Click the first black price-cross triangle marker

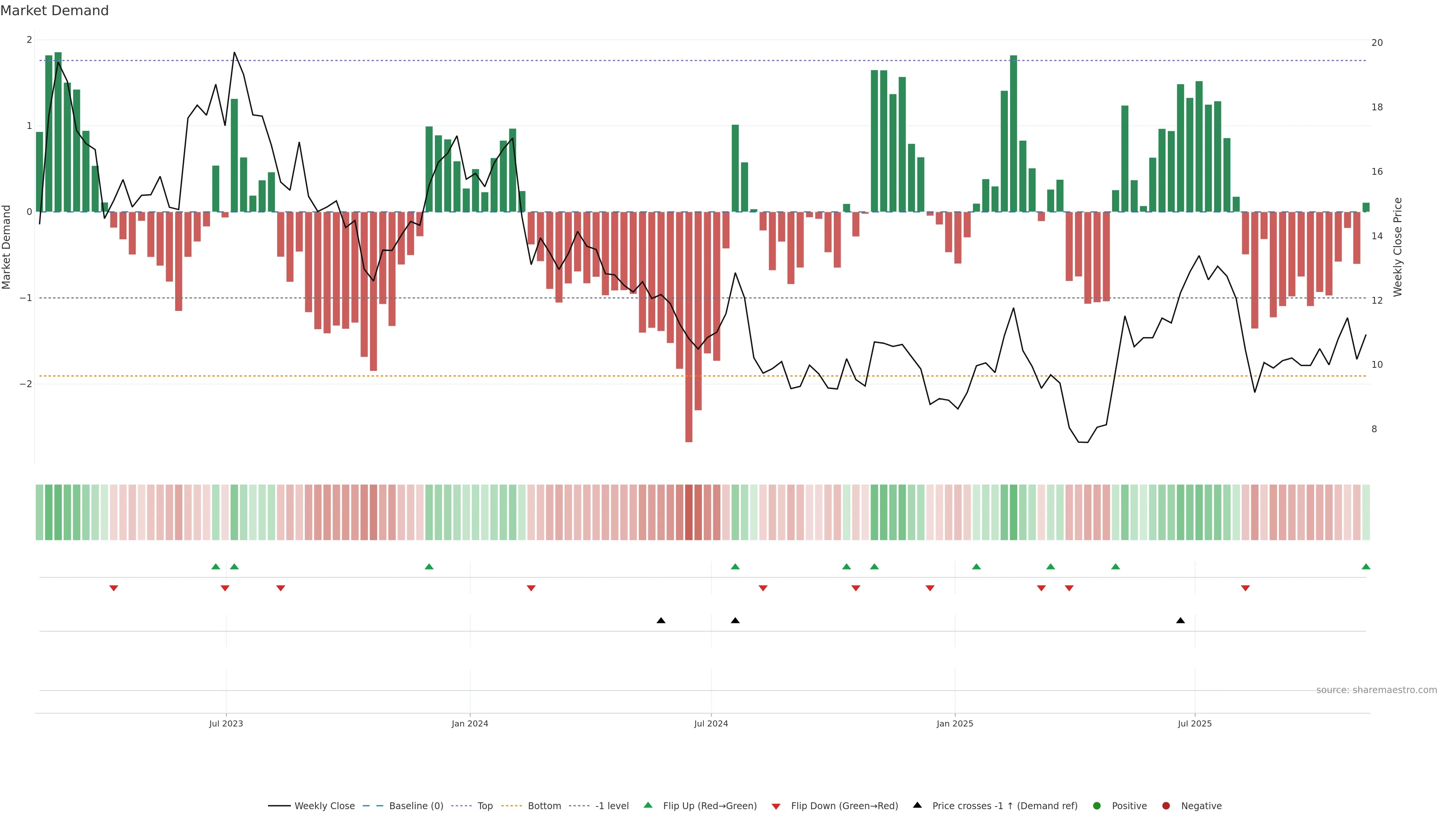(661, 621)
